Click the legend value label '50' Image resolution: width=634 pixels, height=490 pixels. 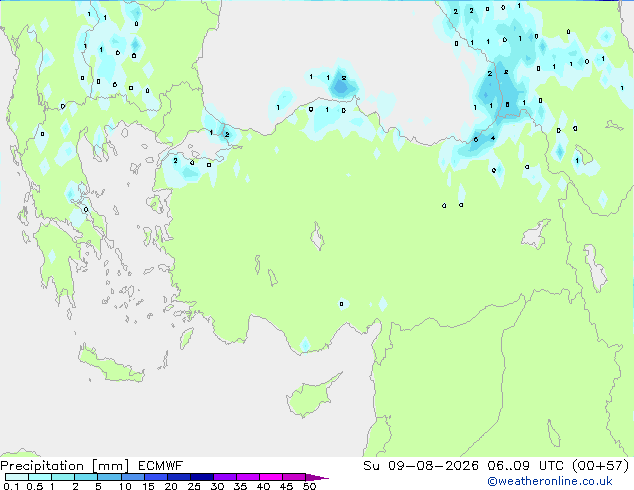(x=310, y=486)
